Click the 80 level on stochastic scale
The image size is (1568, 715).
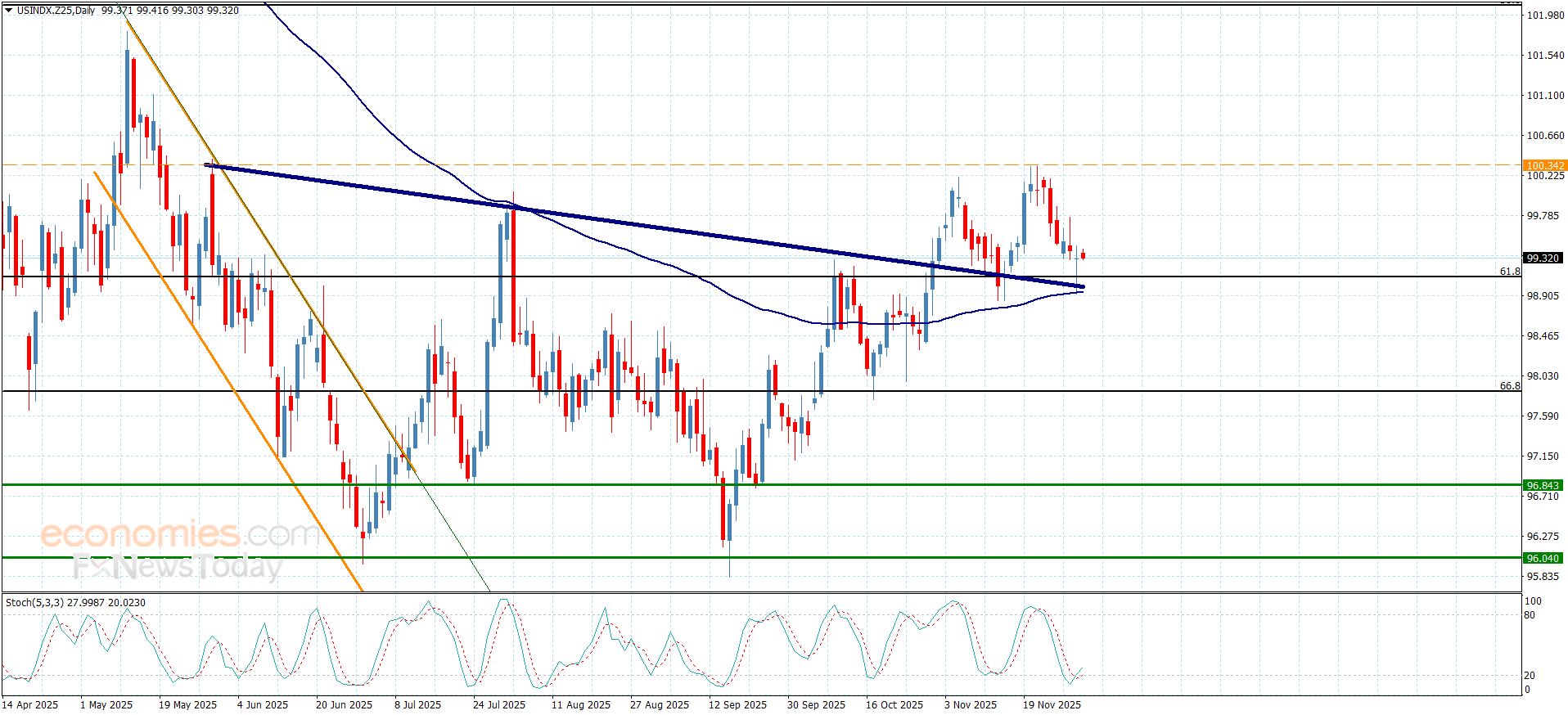[x=1530, y=615]
